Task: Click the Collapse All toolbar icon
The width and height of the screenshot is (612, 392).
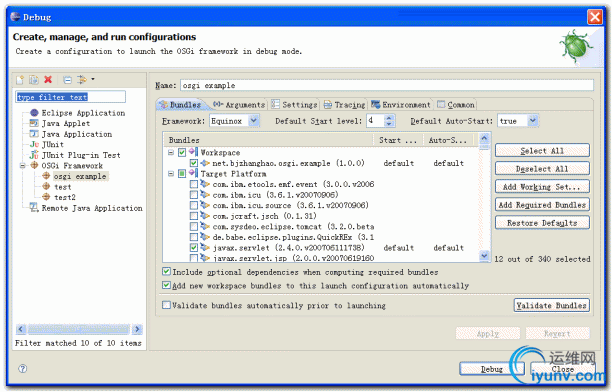Action: [x=68, y=80]
